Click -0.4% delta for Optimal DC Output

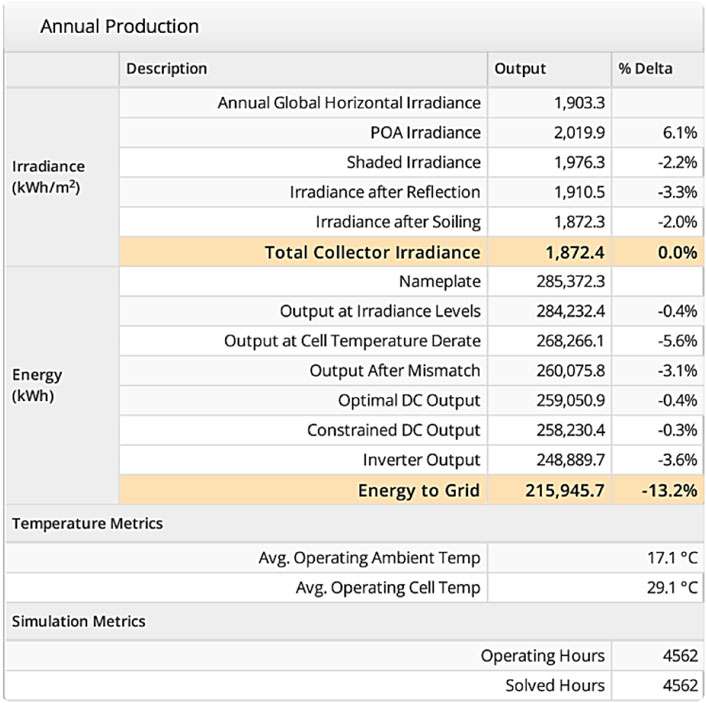click(x=677, y=400)
